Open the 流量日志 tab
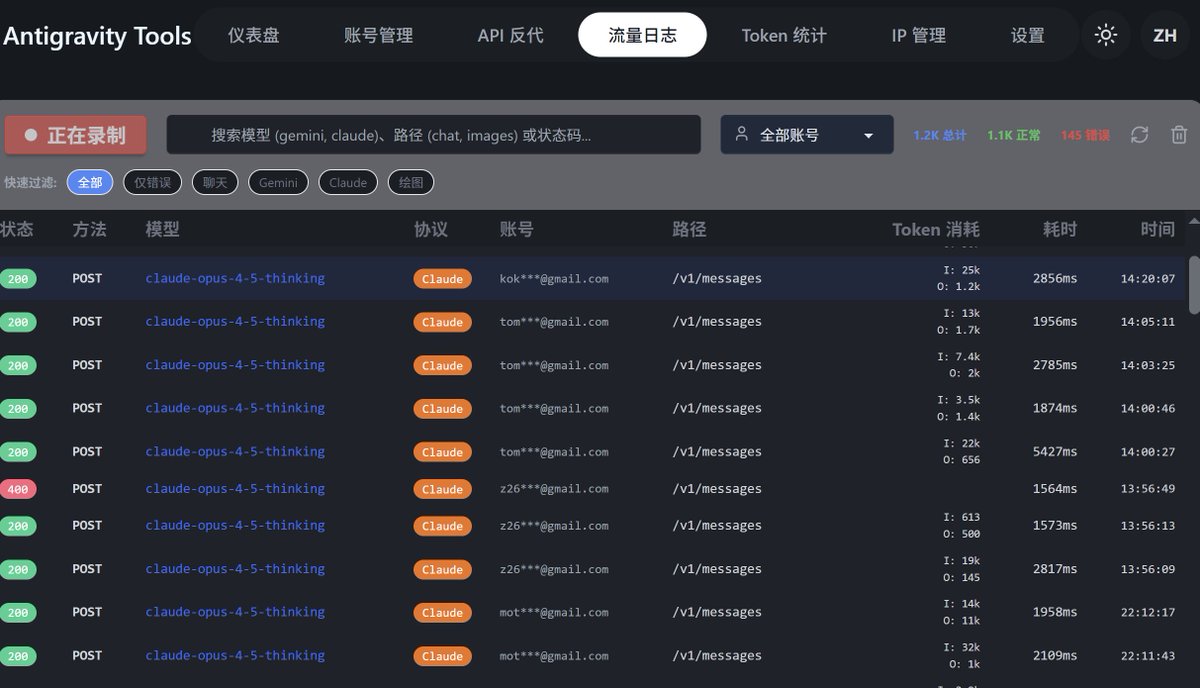1200x688 pixels. 642,35
